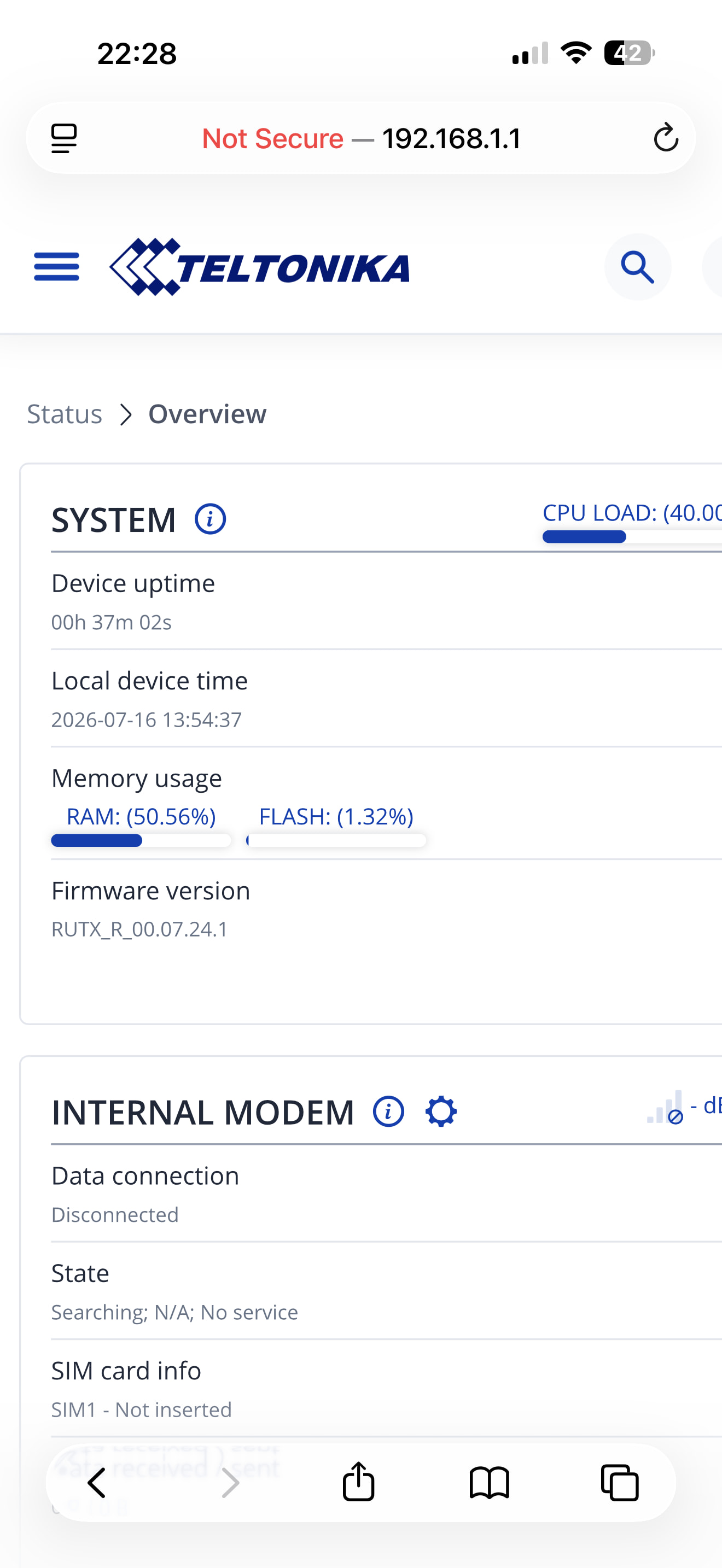Tap the 192.168.1.1 address field
The width and height of the screenshot is (722, 1568).
pos(361,138)
